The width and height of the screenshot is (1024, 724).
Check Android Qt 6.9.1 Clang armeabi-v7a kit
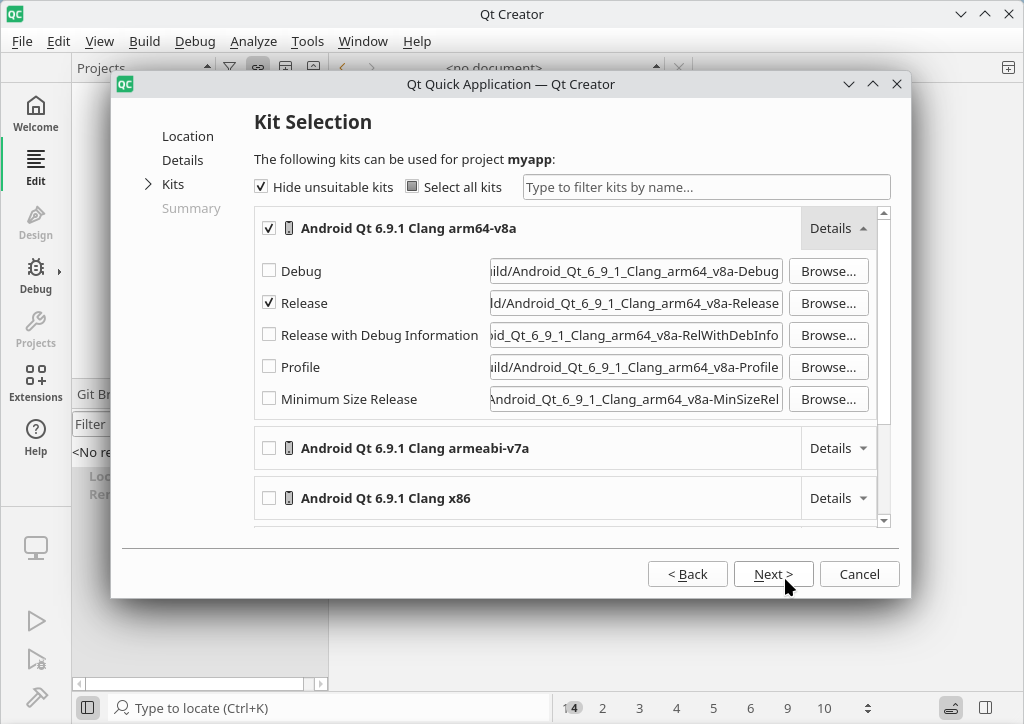pos(268,449)
